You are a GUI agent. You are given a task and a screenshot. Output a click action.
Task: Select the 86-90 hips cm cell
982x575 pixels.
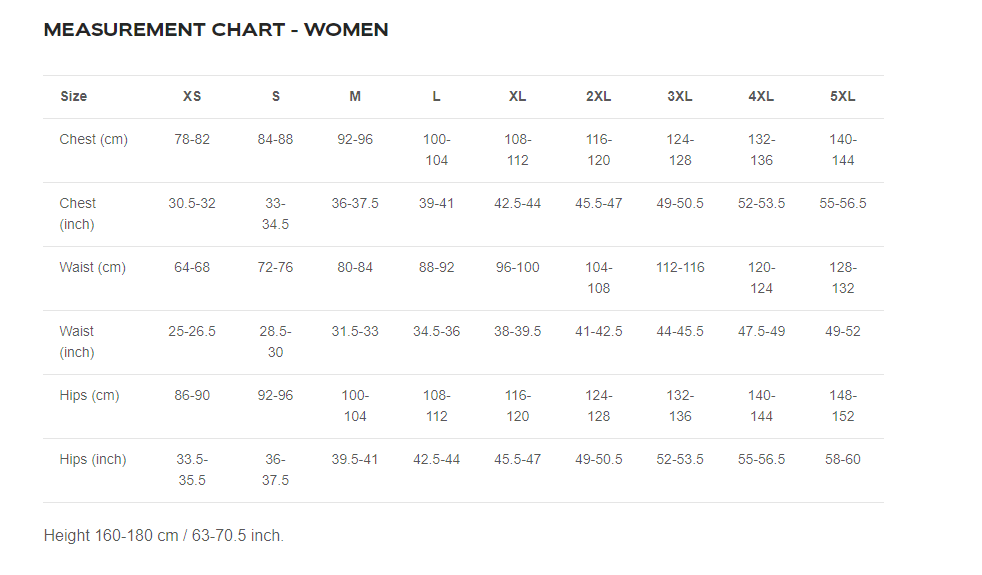click(x=192, y=395)
